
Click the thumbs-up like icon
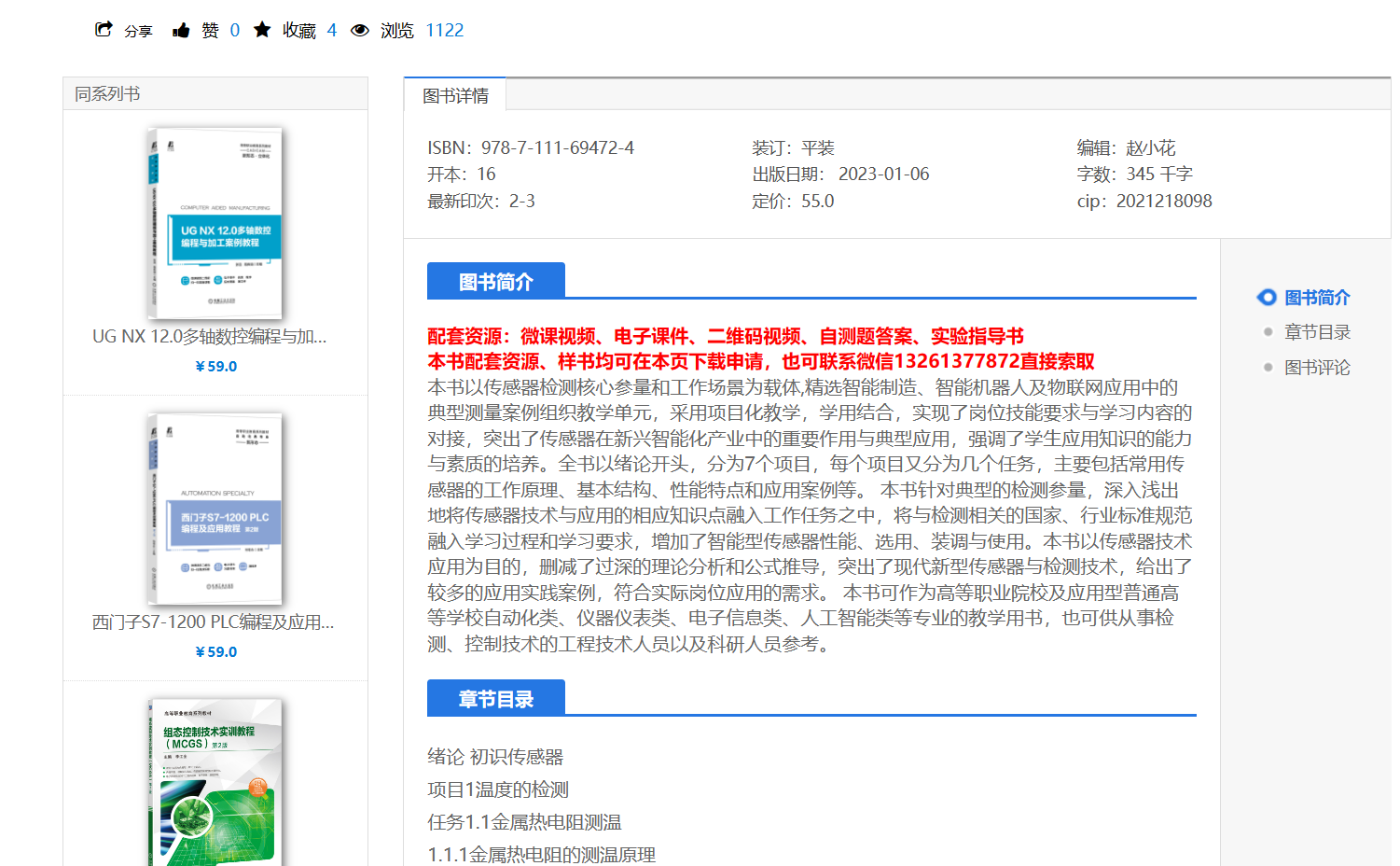pyautogui.click(x=181, y=31)
